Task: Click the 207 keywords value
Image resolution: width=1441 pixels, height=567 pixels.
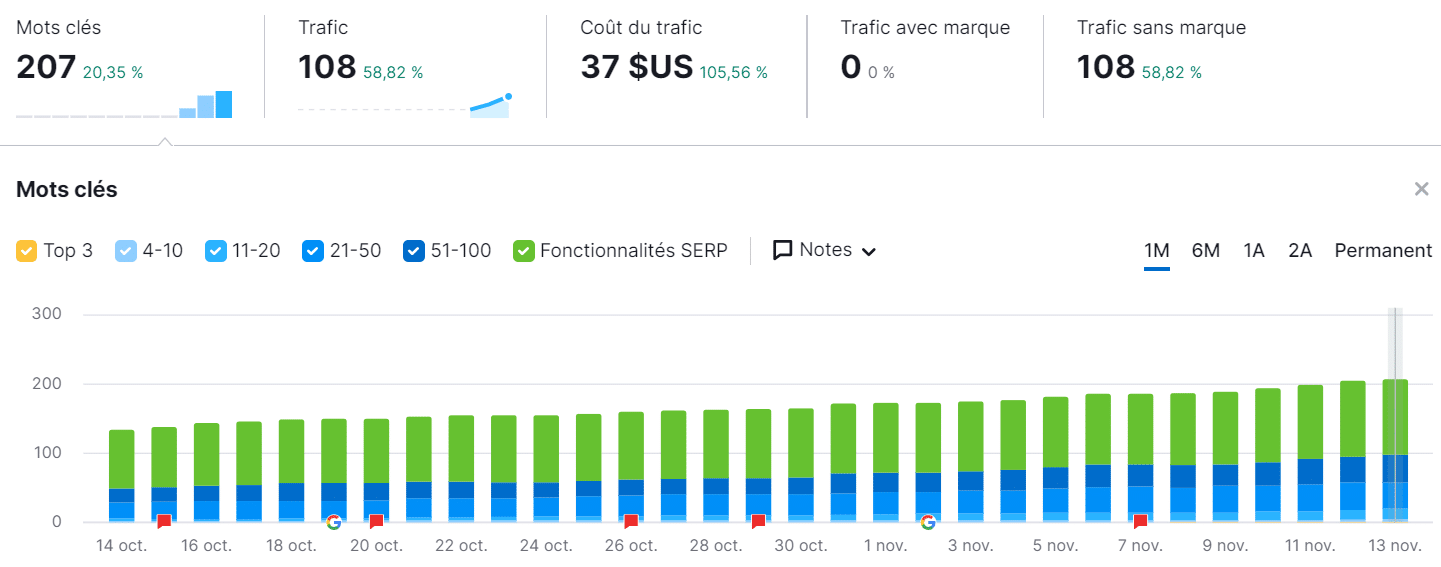Action: pyautogui.click(x=46, y=68)
